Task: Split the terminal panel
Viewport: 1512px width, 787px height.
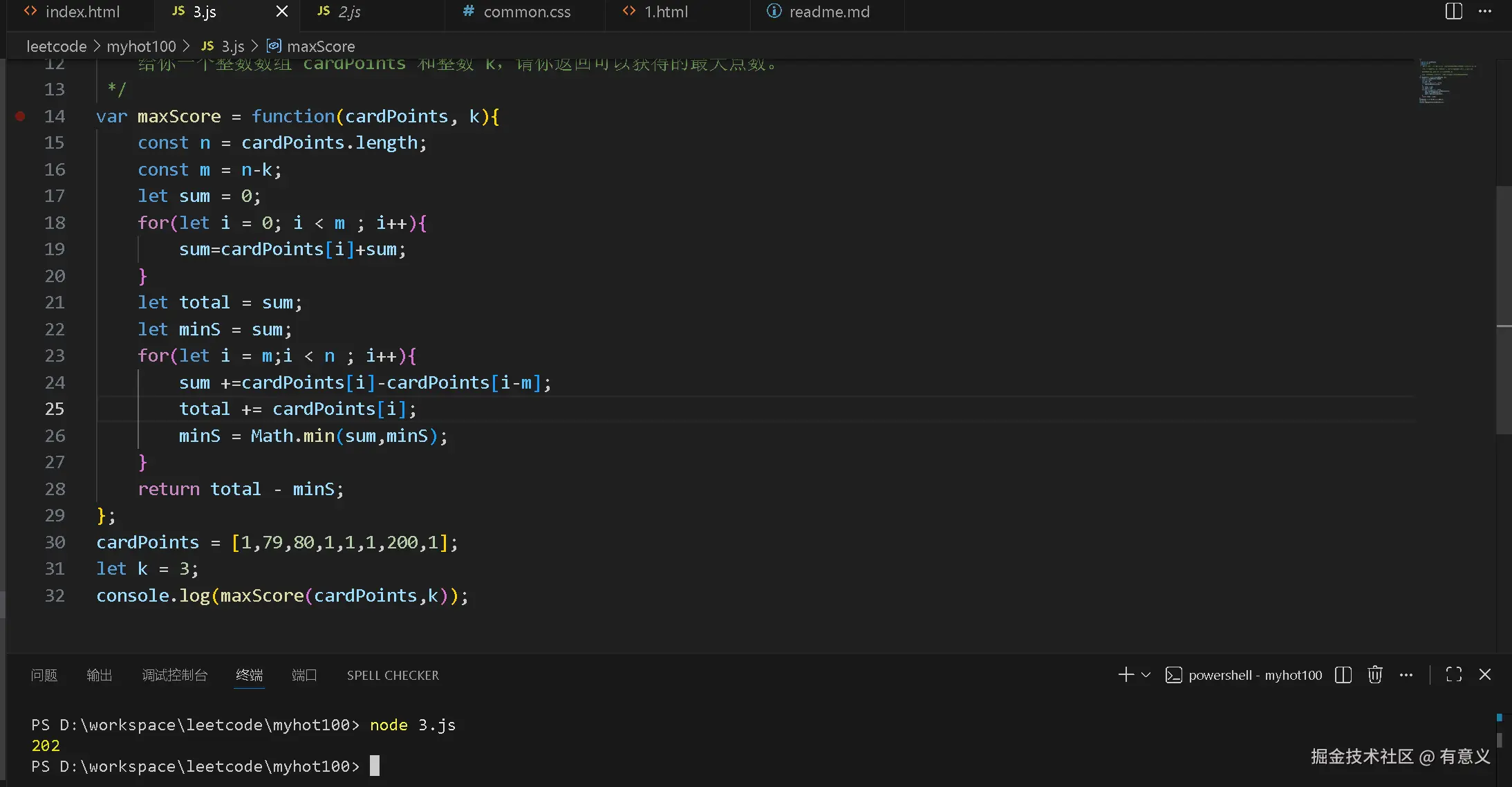Action: coord(1343,675)
